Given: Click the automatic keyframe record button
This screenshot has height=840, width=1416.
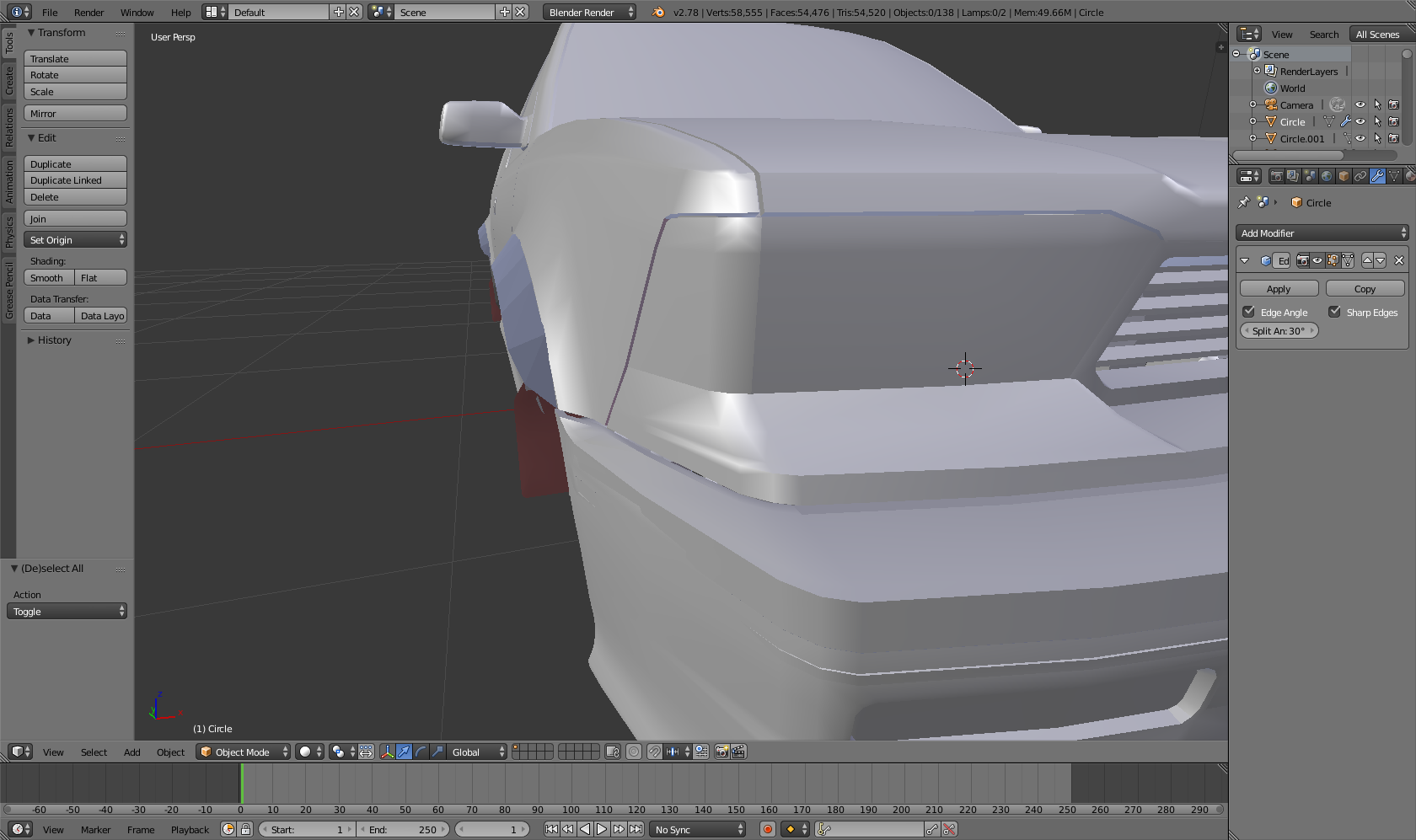Looking at the screenshot, I should coord(767,829).
